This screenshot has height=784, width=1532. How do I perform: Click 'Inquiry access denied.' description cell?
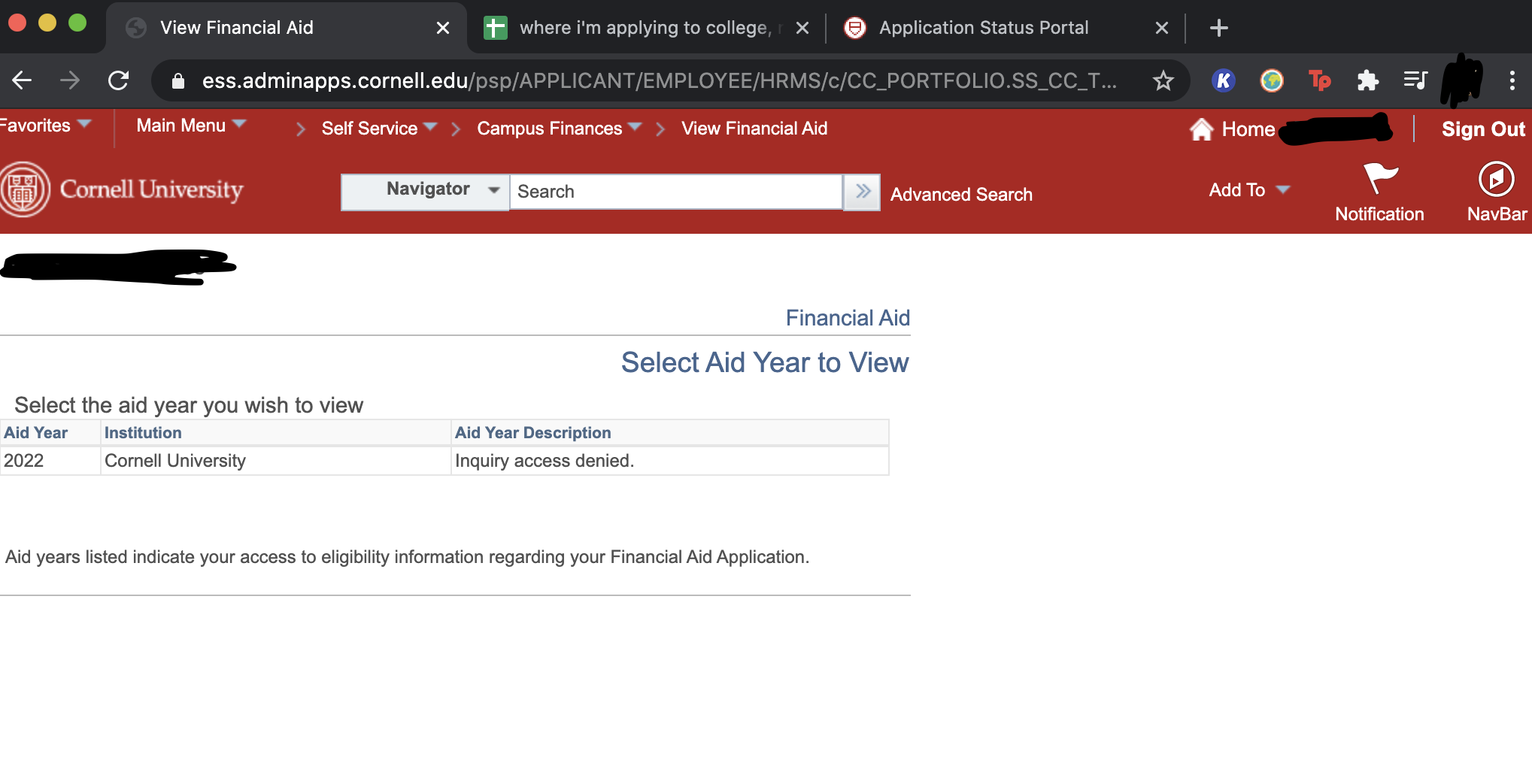coord(669,461)
